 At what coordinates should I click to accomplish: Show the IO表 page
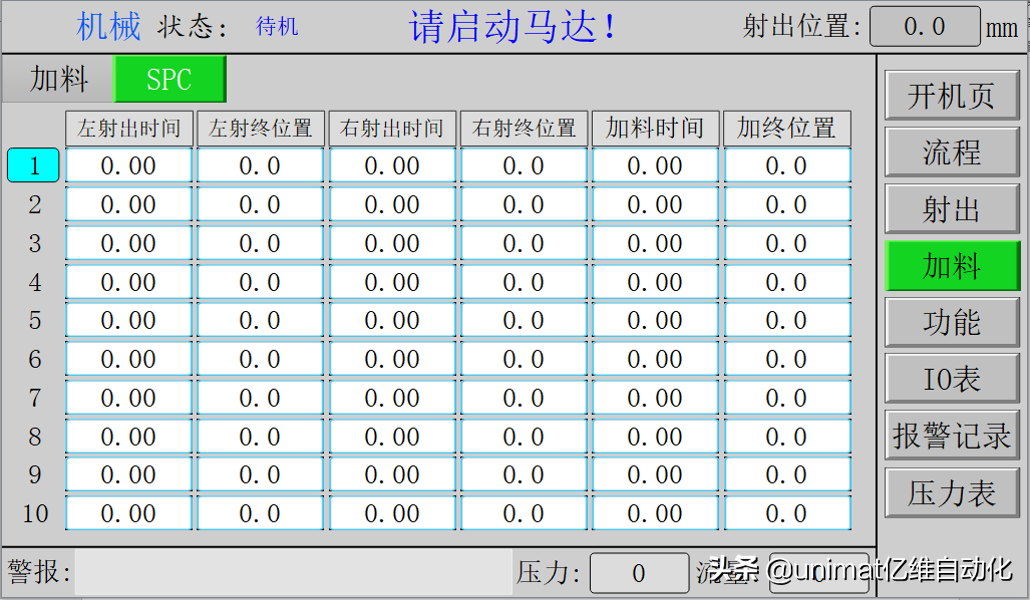coord(951,379)
